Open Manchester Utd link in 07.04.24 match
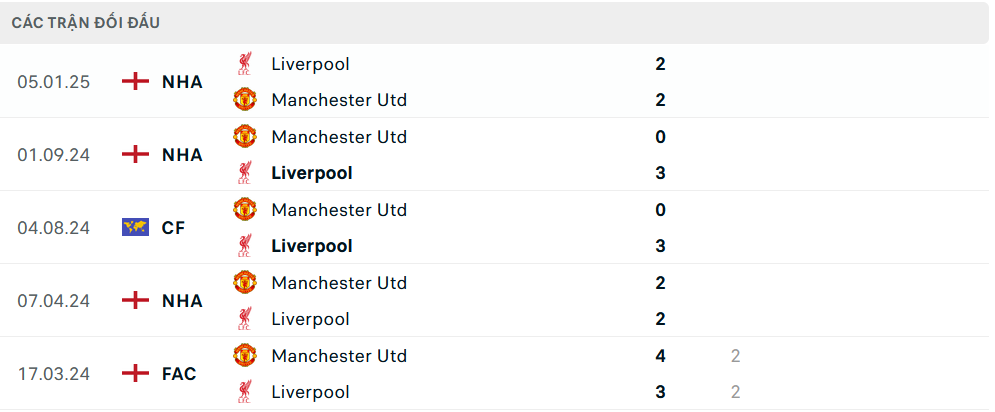This screenshot has width=995, height=412. 339,283
